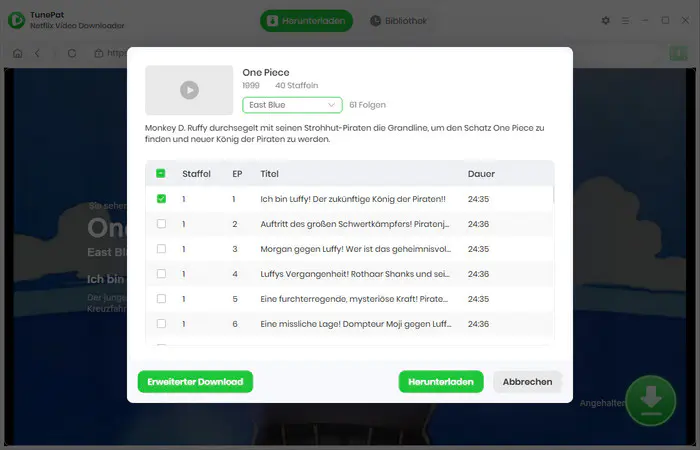Open the East Blue season dropdown
The width and height of the screenshot is (700, 450).
pos(292,105)
